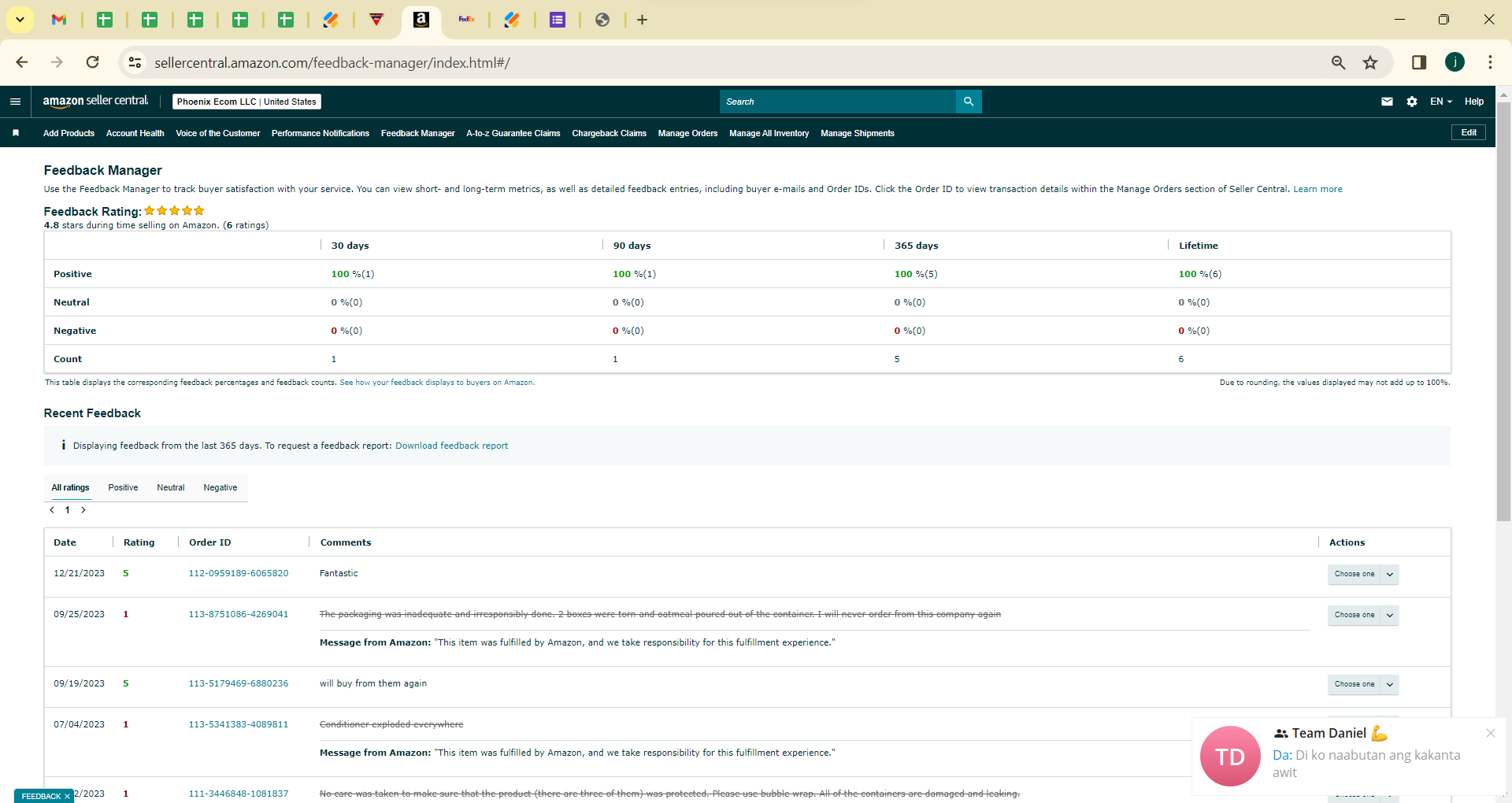Open Chargeback Claims
Screen dimensions: 1512x803
610,134
